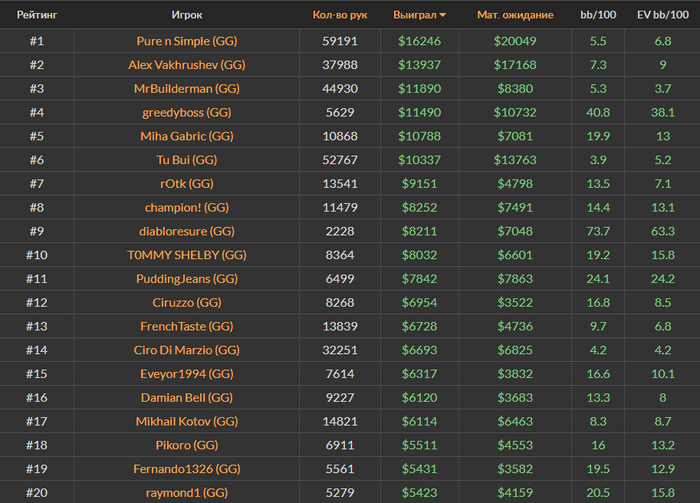Select the Игрок column header

[187, 16]
